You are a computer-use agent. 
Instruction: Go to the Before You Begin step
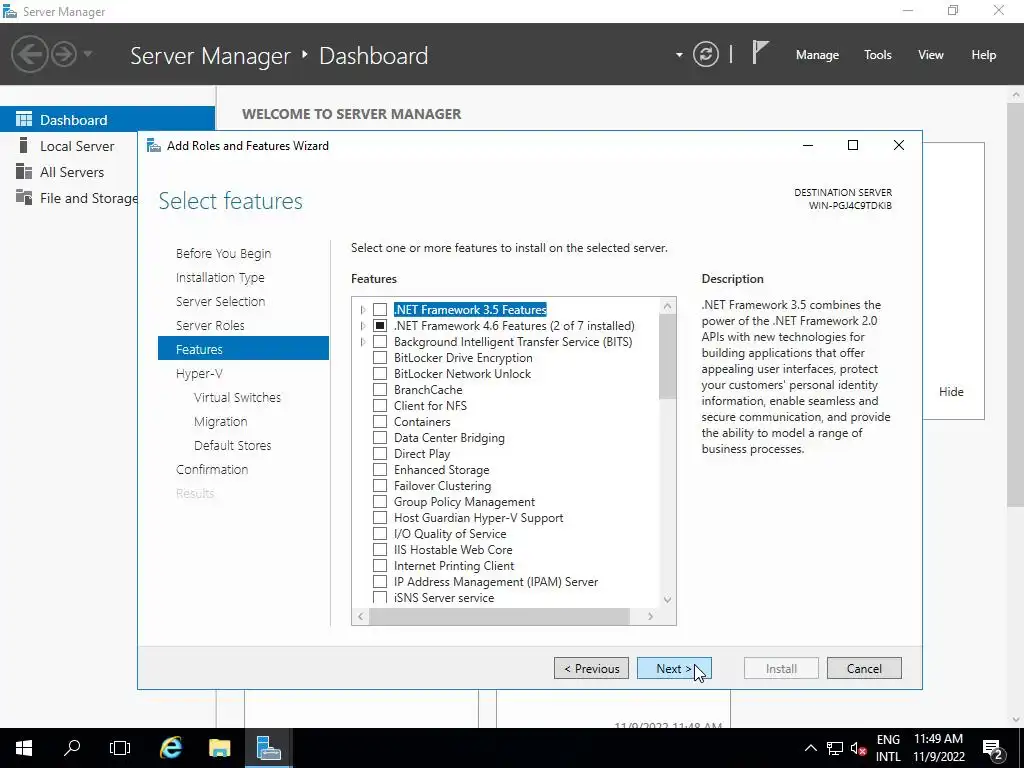pyautogui.click(x=223, y=253)
